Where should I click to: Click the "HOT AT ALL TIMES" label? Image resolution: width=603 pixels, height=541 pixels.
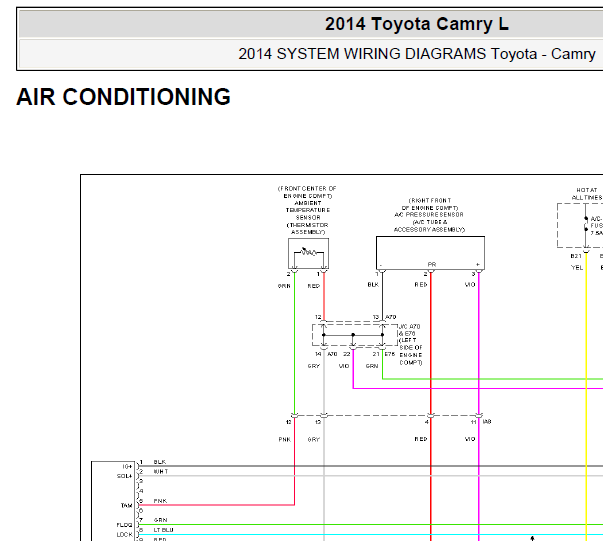pos(587,194)
